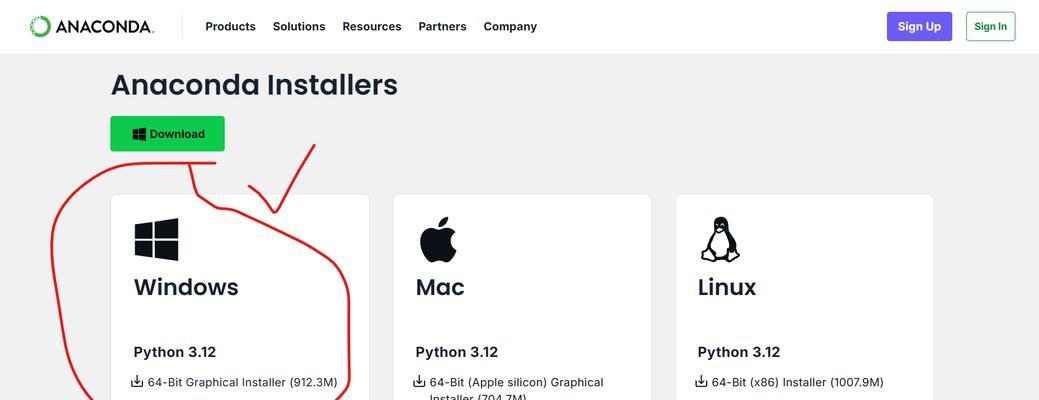
Task: Click the purple Sign Up button
Action: click(x=919, y=26)
